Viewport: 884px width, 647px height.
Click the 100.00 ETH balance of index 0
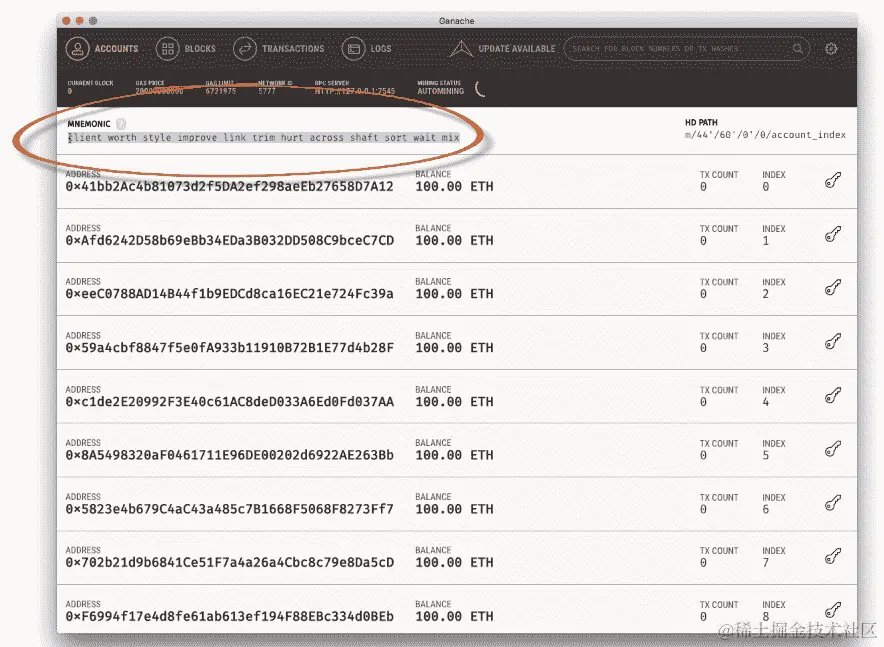click(x=454, y=187)
